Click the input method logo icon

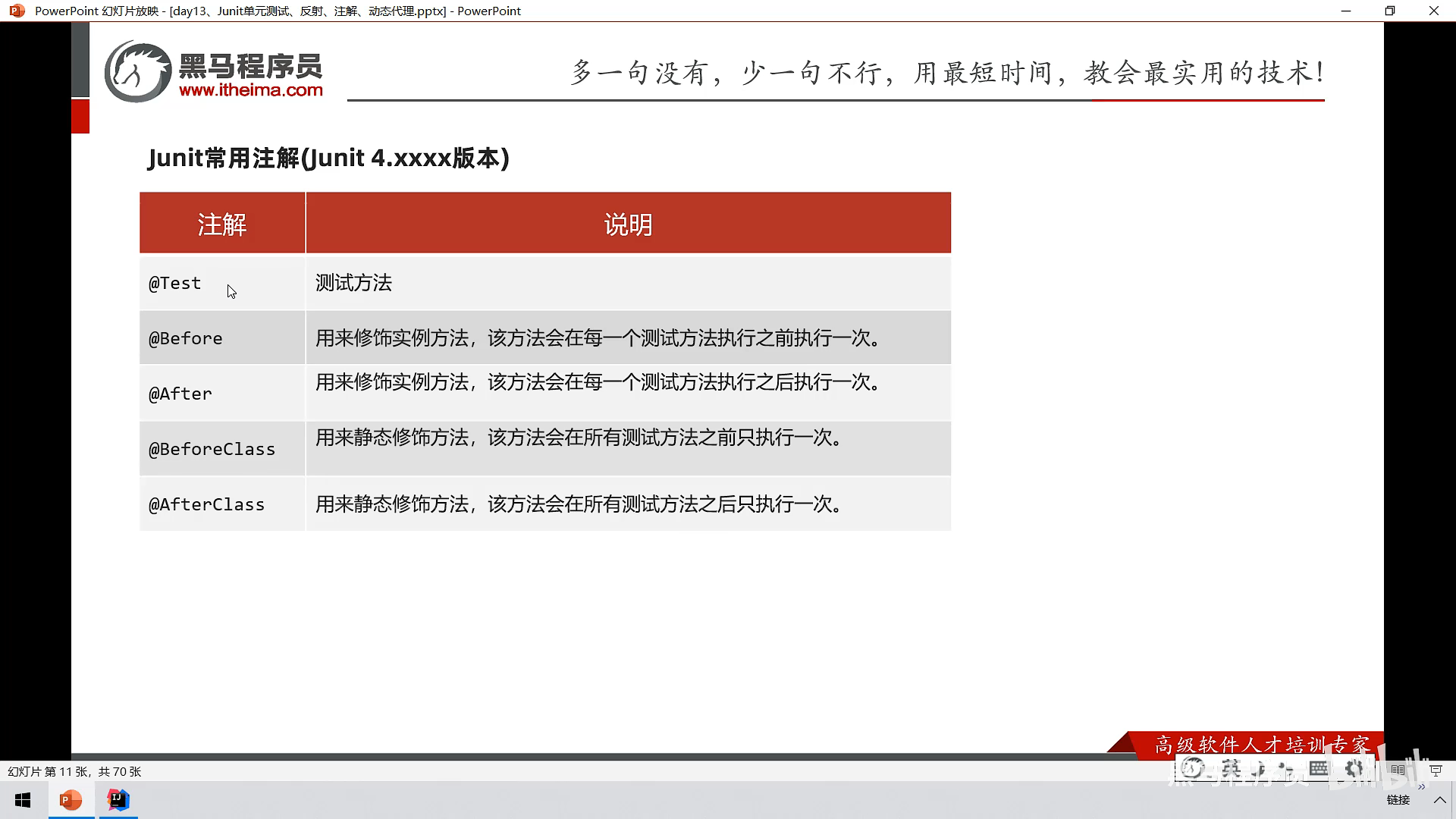pos(1193,769)
